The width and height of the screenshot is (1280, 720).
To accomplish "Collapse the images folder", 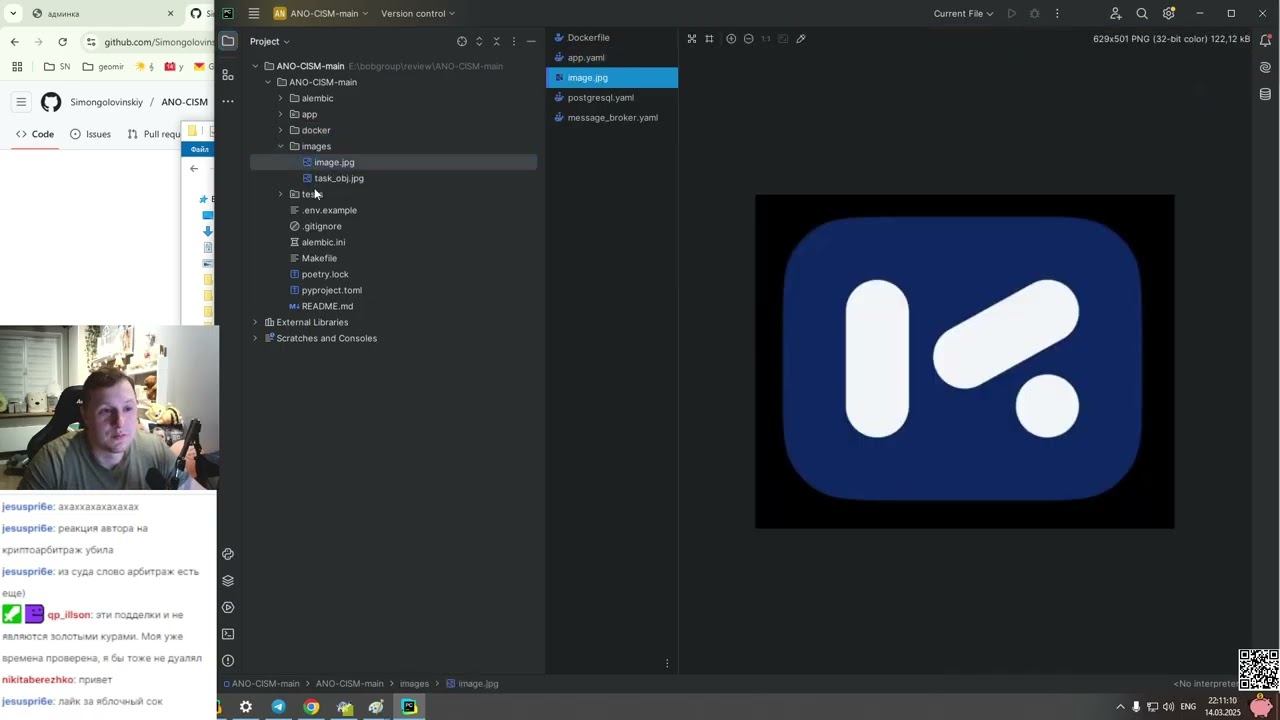I will click(281, 146).
